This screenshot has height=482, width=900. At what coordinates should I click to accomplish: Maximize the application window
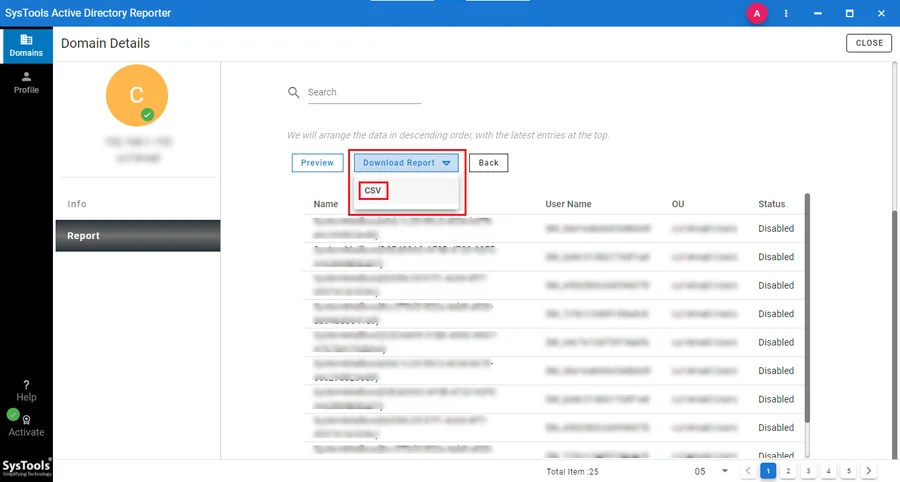coord(849,13)
